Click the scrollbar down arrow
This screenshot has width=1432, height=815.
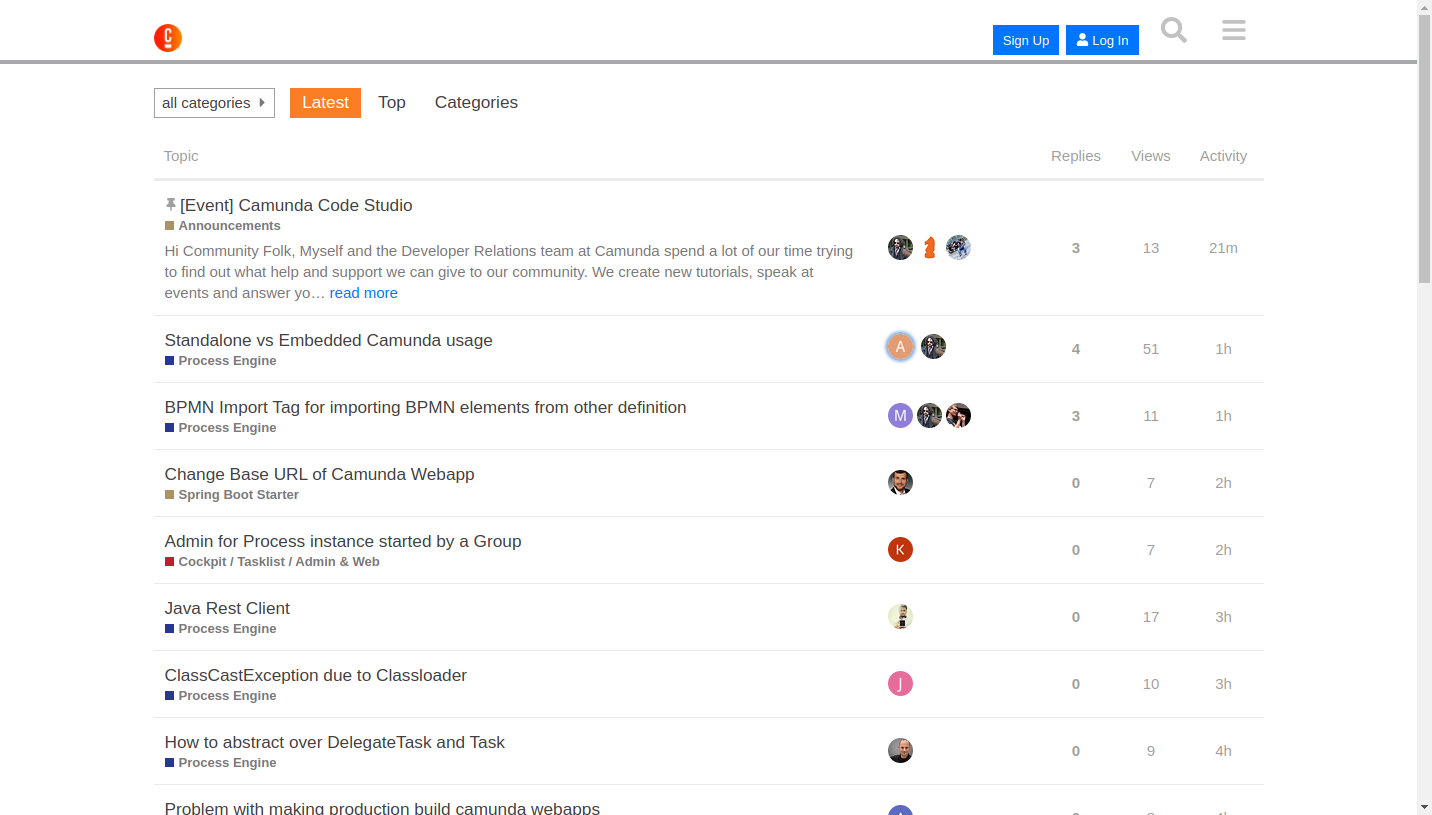click(x=1424, y=807)
